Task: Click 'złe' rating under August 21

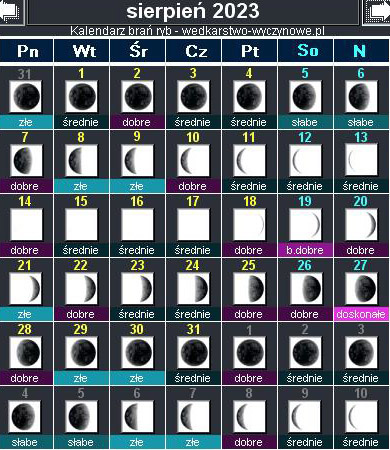Action: (x=26, y=314)
